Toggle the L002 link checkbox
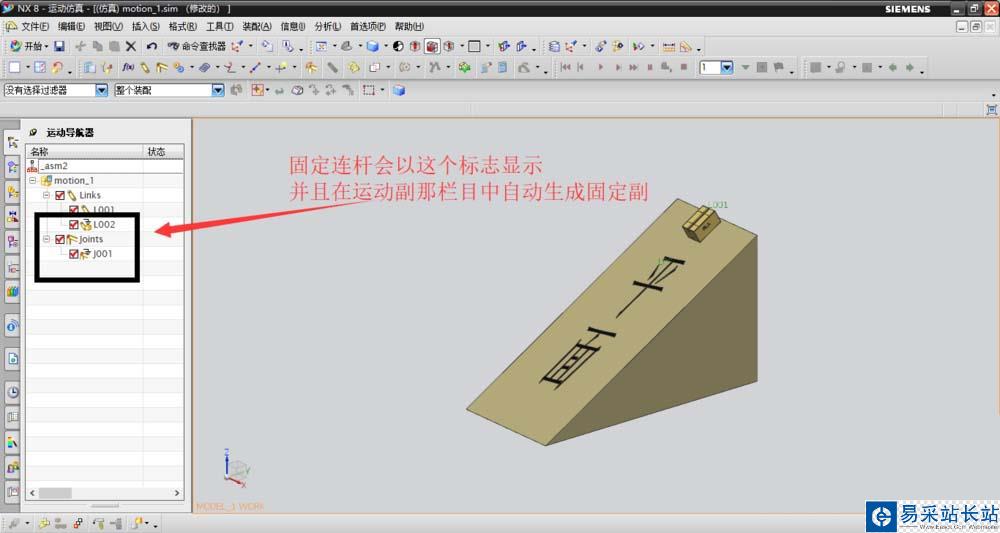 (73, 224)
